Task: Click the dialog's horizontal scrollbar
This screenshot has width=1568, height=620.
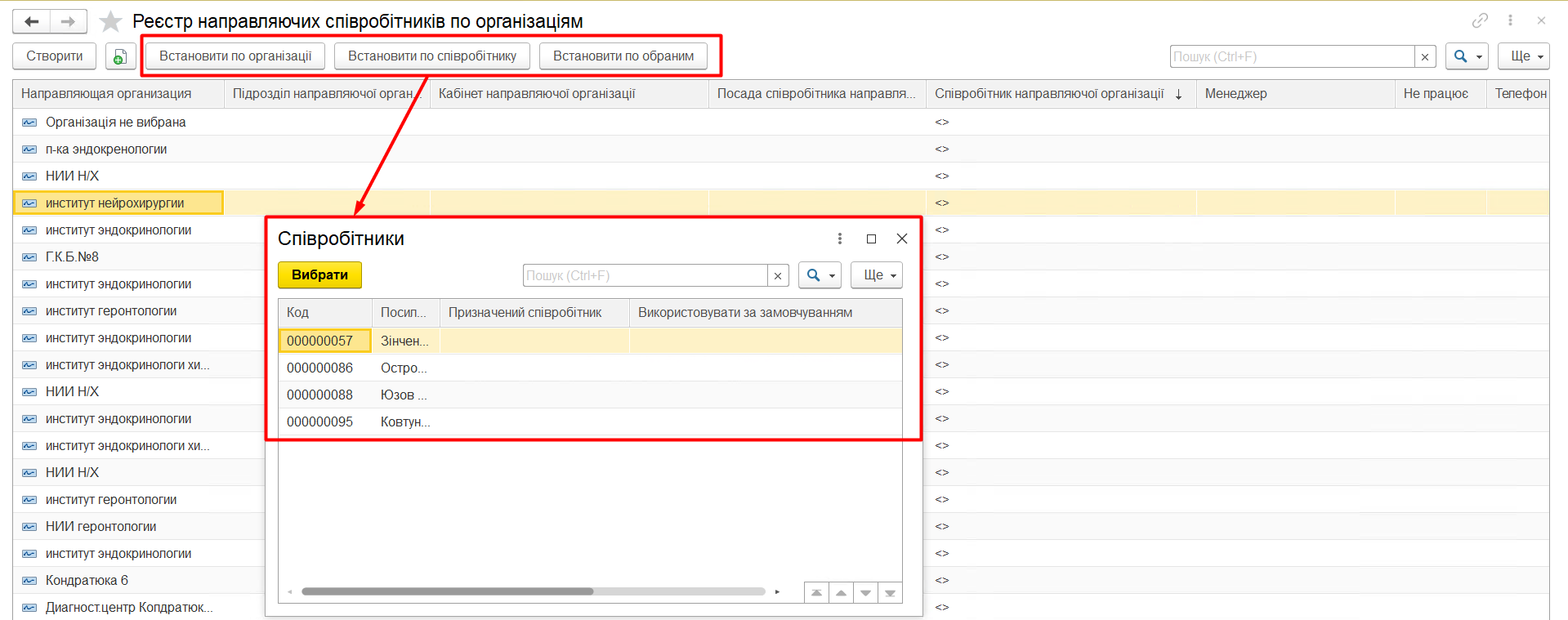Action: [x=448, y=591]
